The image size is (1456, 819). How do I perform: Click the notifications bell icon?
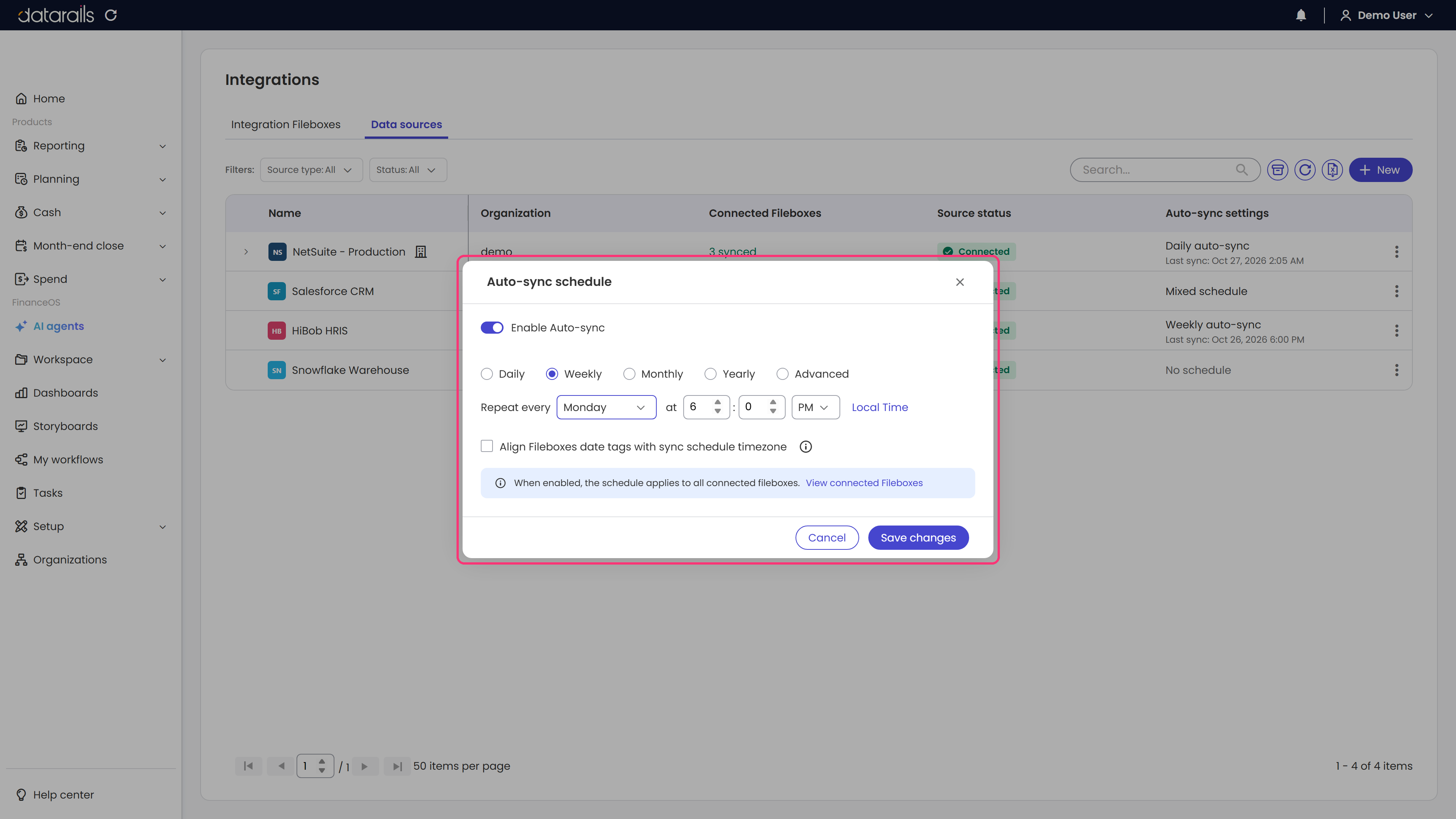point(1301,15)
